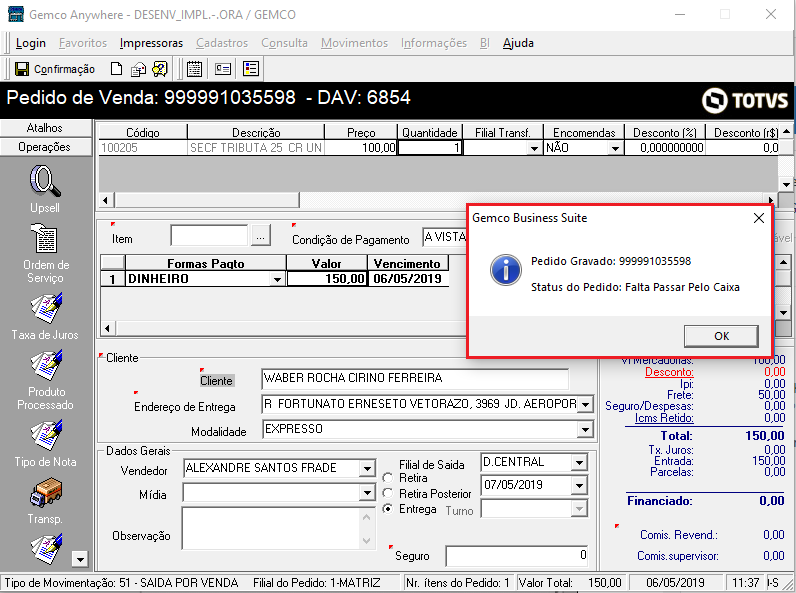Click the Código cell 100205
Image resolution: width=796 pixels, height=593 pixels.
click(x=143, y=148)
